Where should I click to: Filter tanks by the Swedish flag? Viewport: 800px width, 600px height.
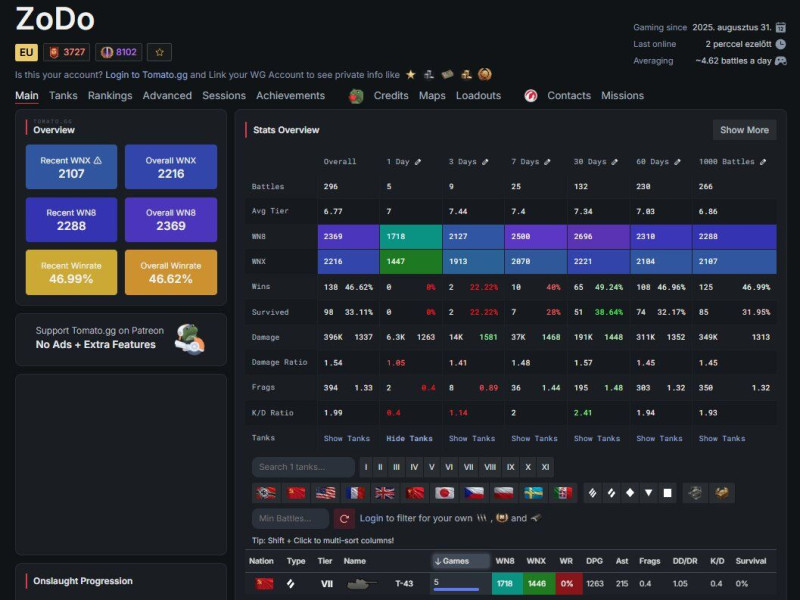(534, 493)
